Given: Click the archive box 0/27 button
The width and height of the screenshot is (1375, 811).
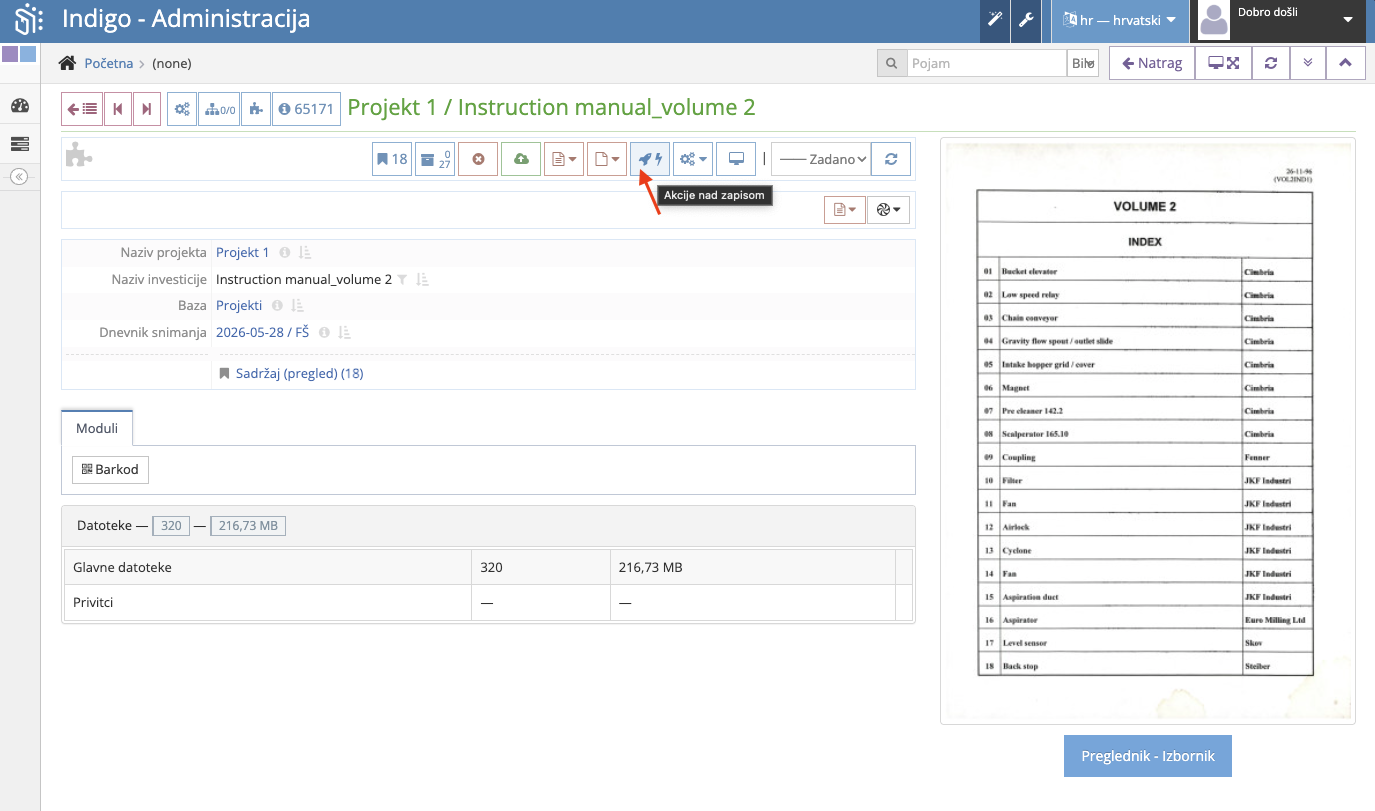Looking at the screenshot, I should click(435, 159).
